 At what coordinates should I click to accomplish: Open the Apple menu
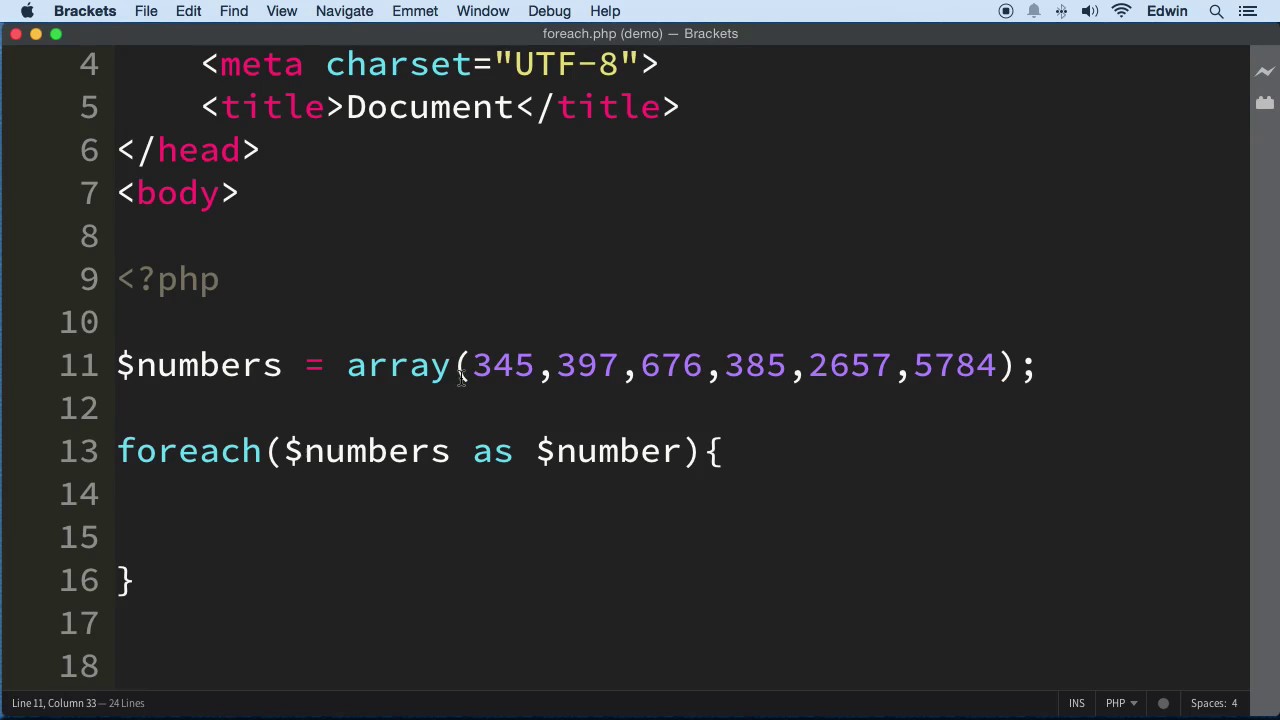click(x=27, y=11)
